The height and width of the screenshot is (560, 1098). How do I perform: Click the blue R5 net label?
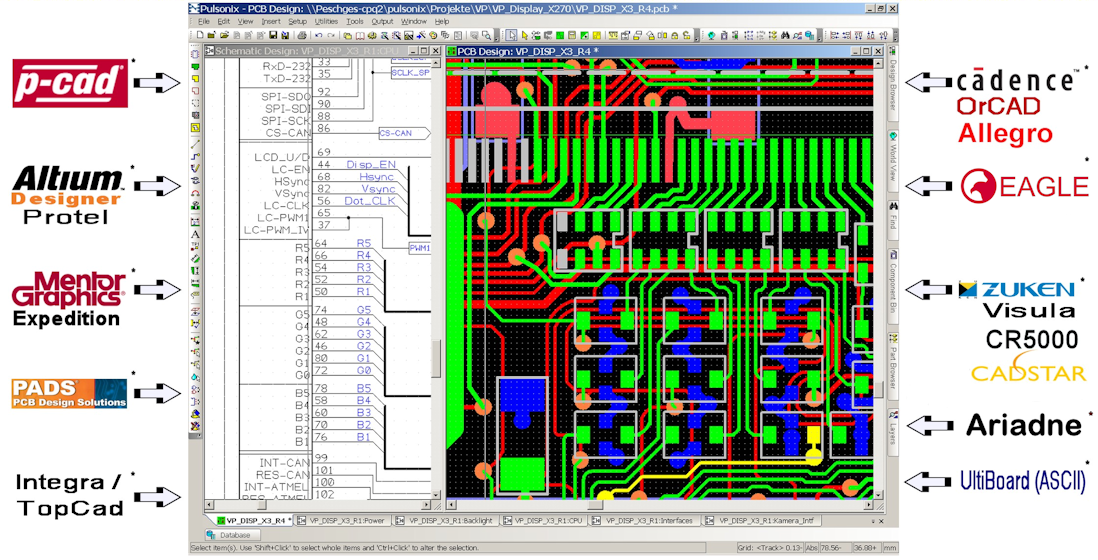363,244
